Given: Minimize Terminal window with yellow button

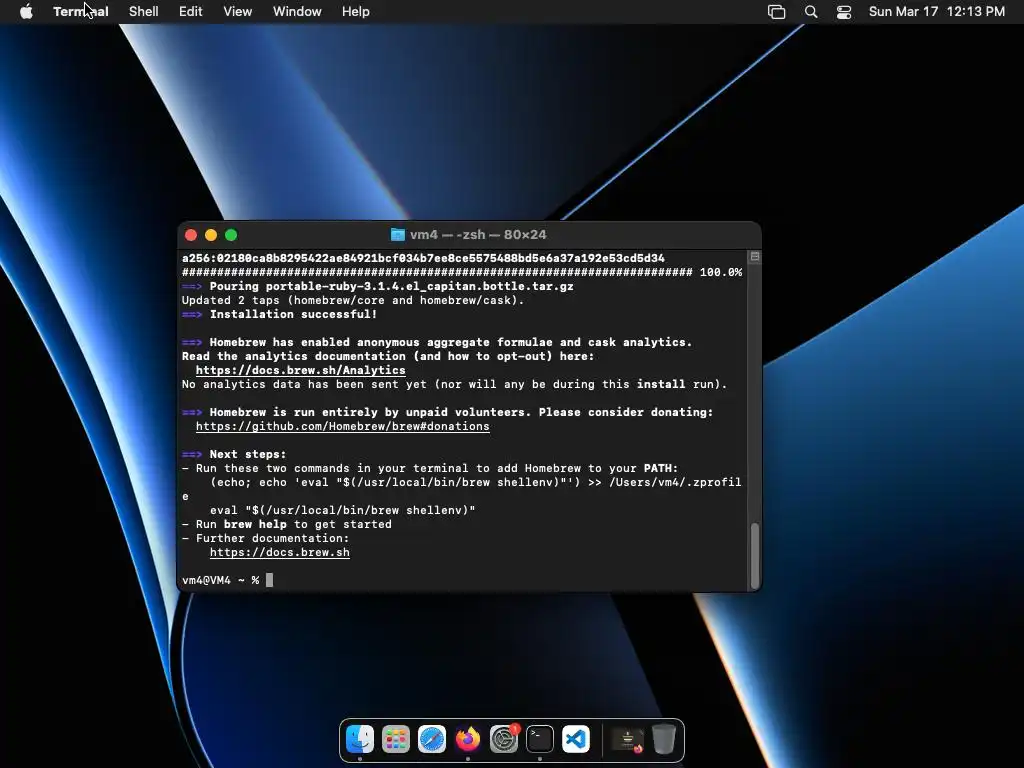Looking at the screenshot, I should (211, 235).
